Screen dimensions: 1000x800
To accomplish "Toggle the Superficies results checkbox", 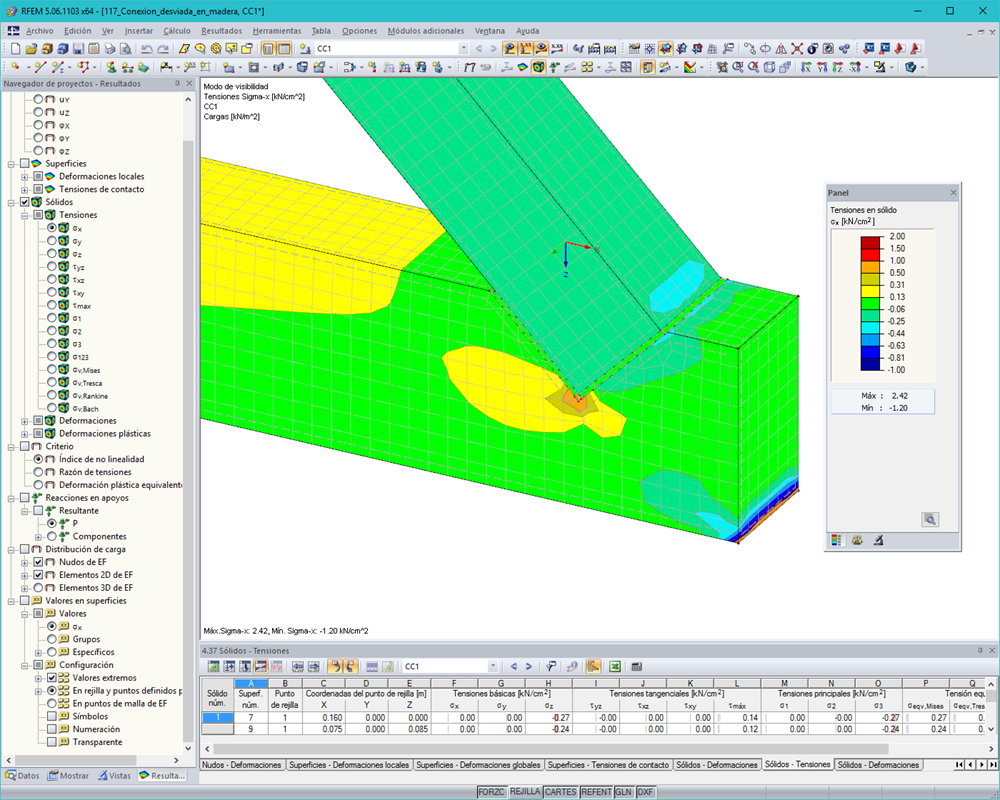I will pyautogui.click(x=25, y=163).
